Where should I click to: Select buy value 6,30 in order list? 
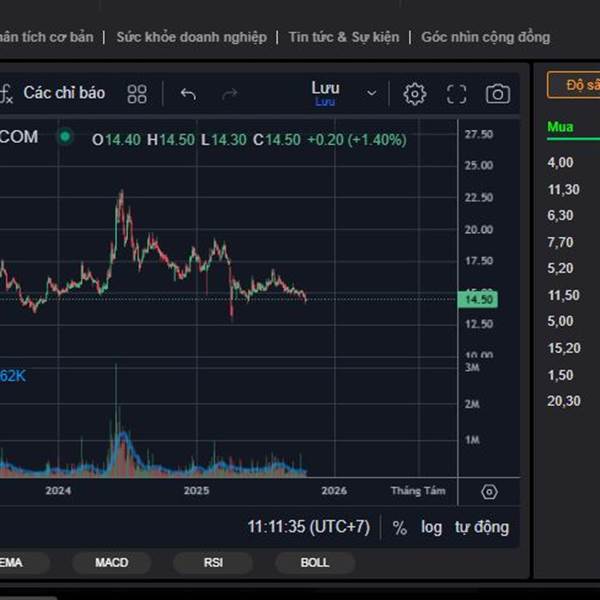[560, 215]
